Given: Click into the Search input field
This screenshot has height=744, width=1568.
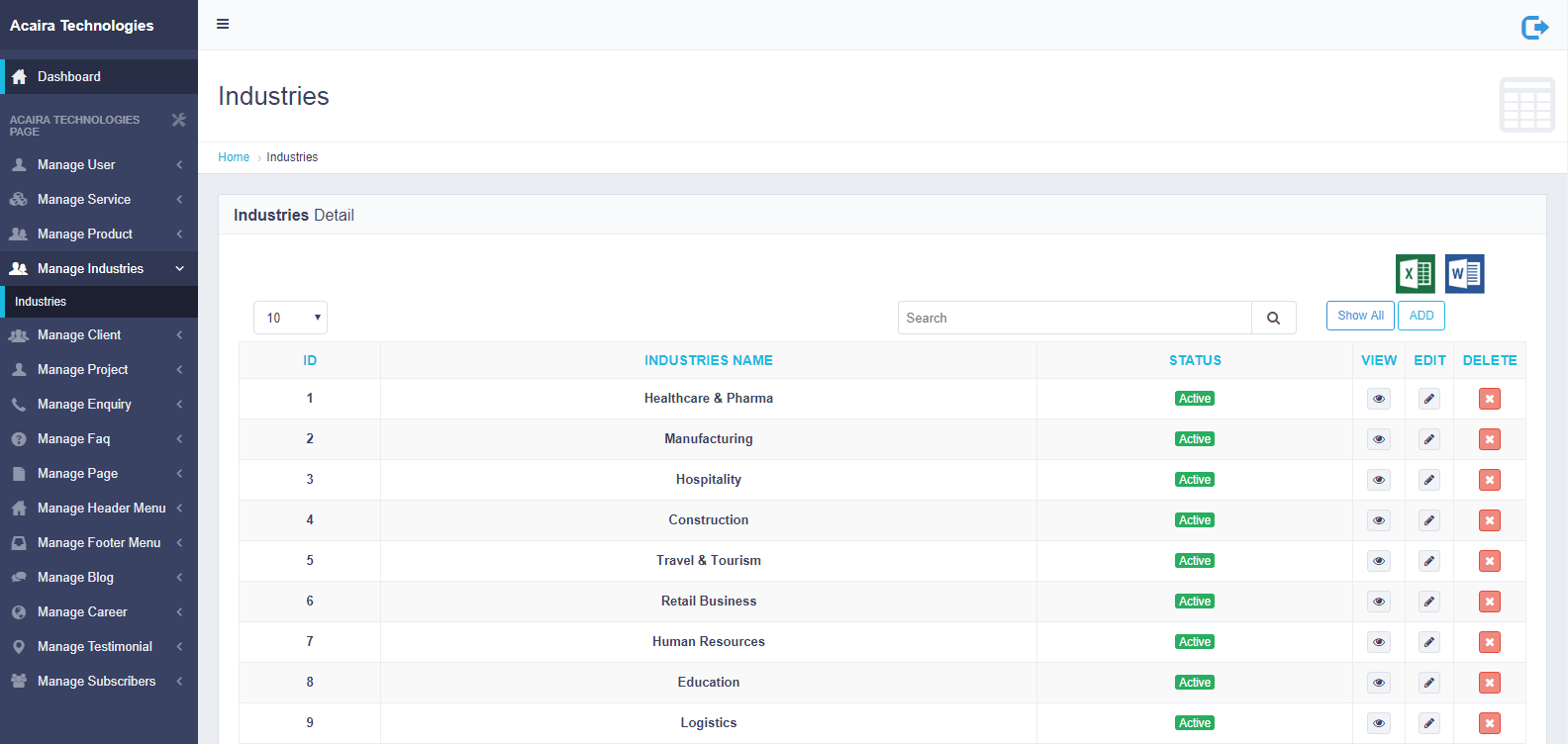Looking at the screenshot, I should [x=1074, y=318].
